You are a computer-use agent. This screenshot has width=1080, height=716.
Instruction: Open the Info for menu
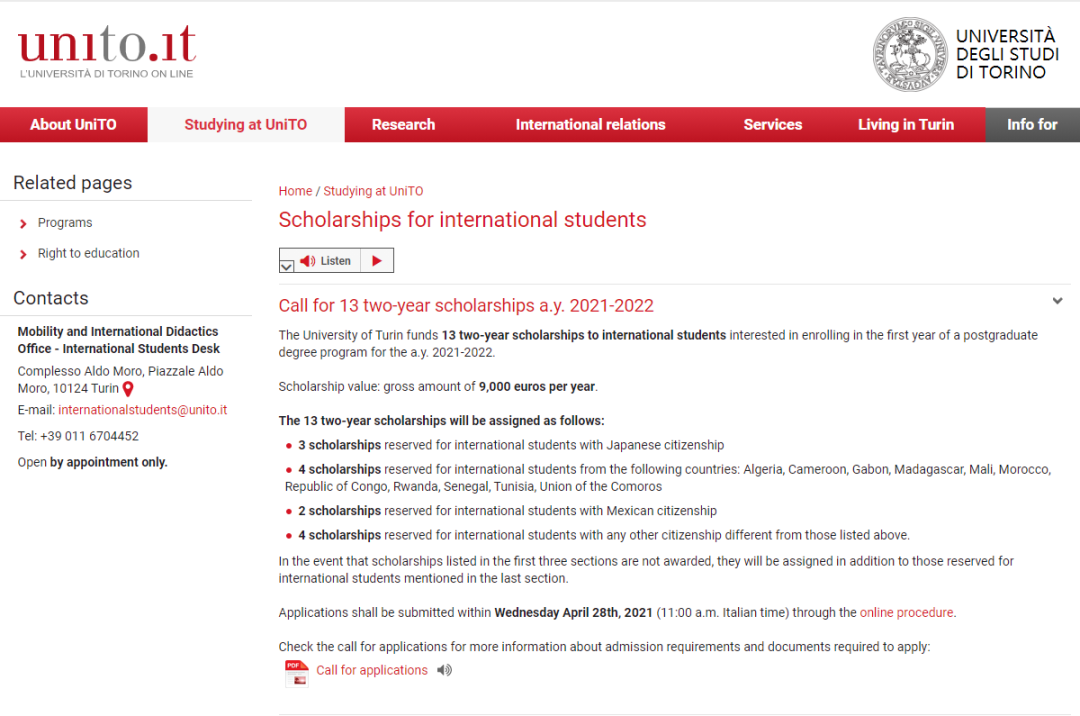(x=1032, y=125)
